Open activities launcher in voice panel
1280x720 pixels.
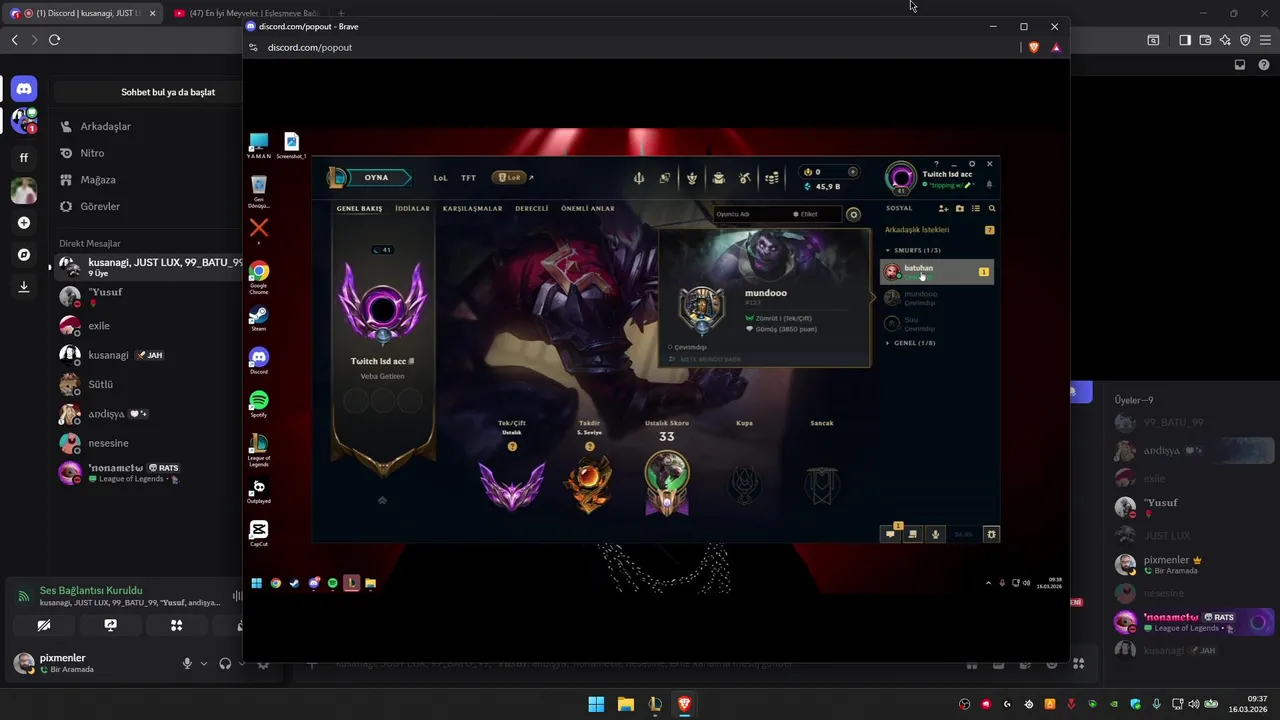click(x=176, y=625)
